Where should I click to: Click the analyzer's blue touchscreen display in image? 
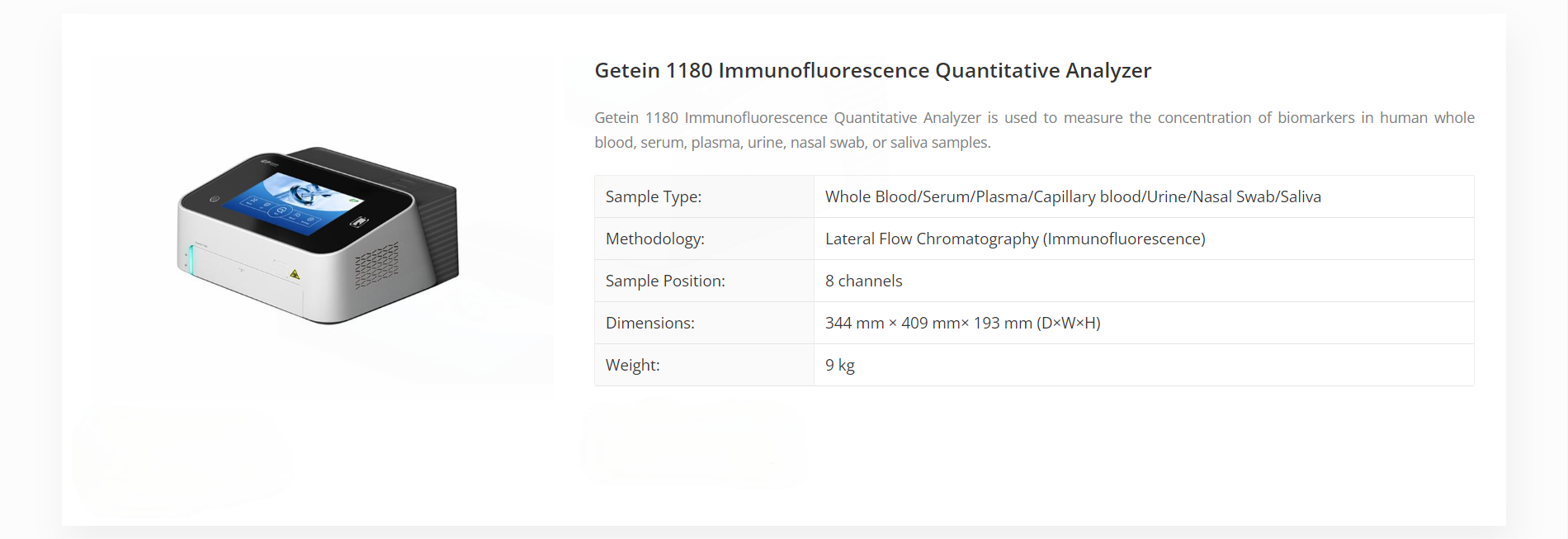pyautogui.click(x=294, y=203)
